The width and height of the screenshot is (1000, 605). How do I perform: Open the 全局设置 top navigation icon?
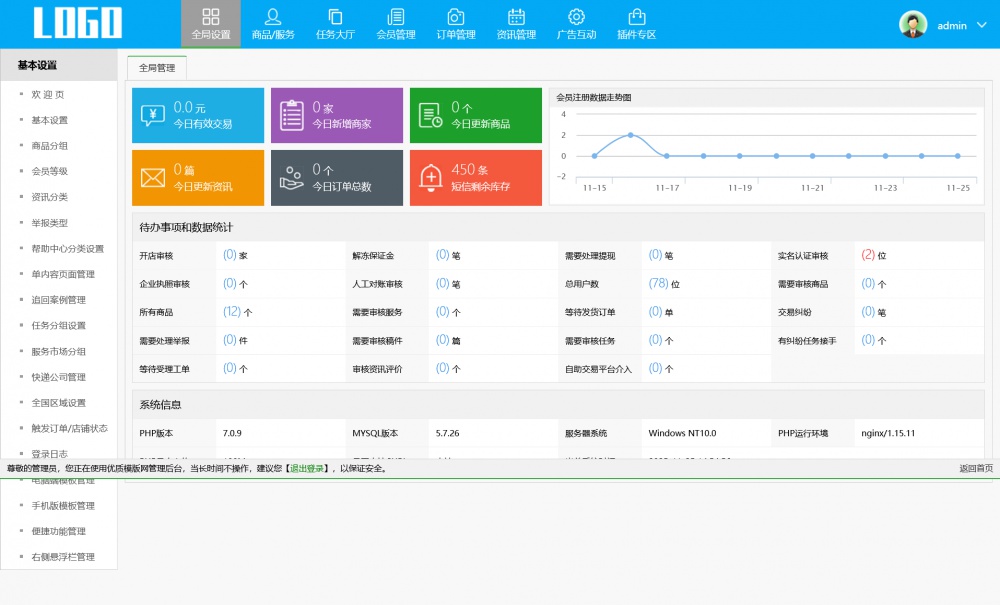[211, 17]
